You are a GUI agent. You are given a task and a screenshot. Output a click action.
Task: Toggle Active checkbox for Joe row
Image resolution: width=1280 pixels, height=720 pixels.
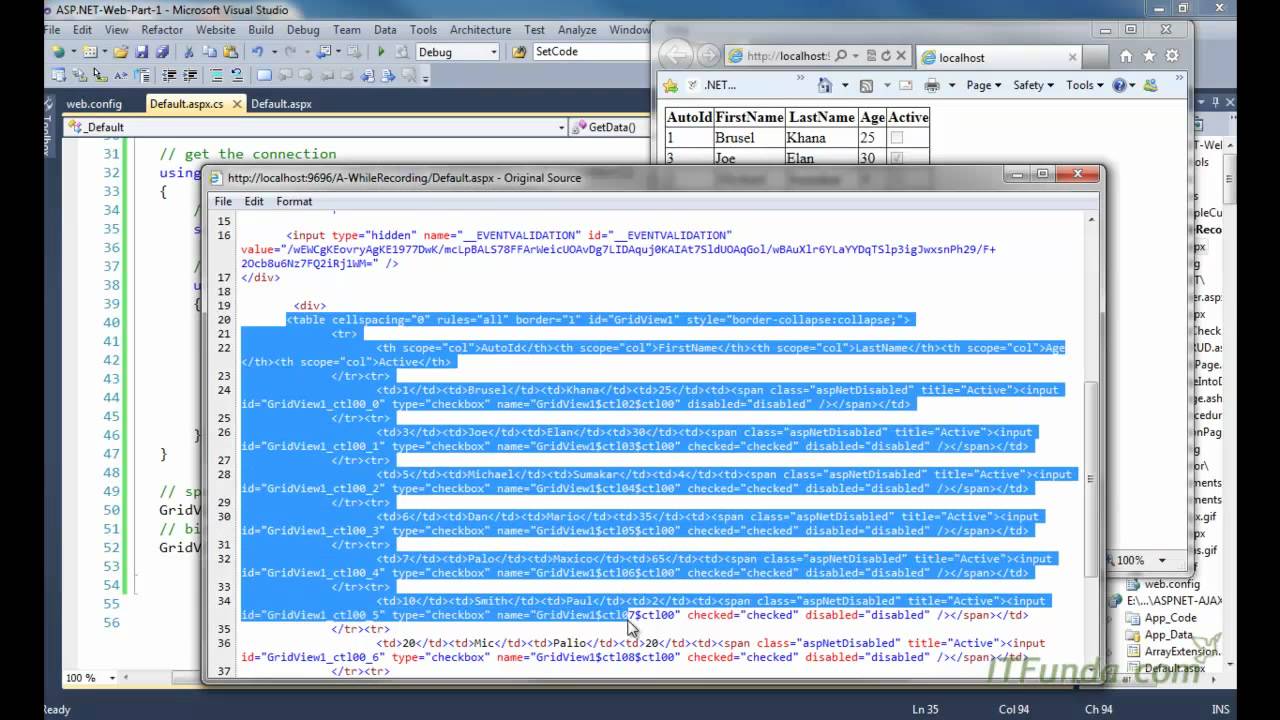pos(896,158)
